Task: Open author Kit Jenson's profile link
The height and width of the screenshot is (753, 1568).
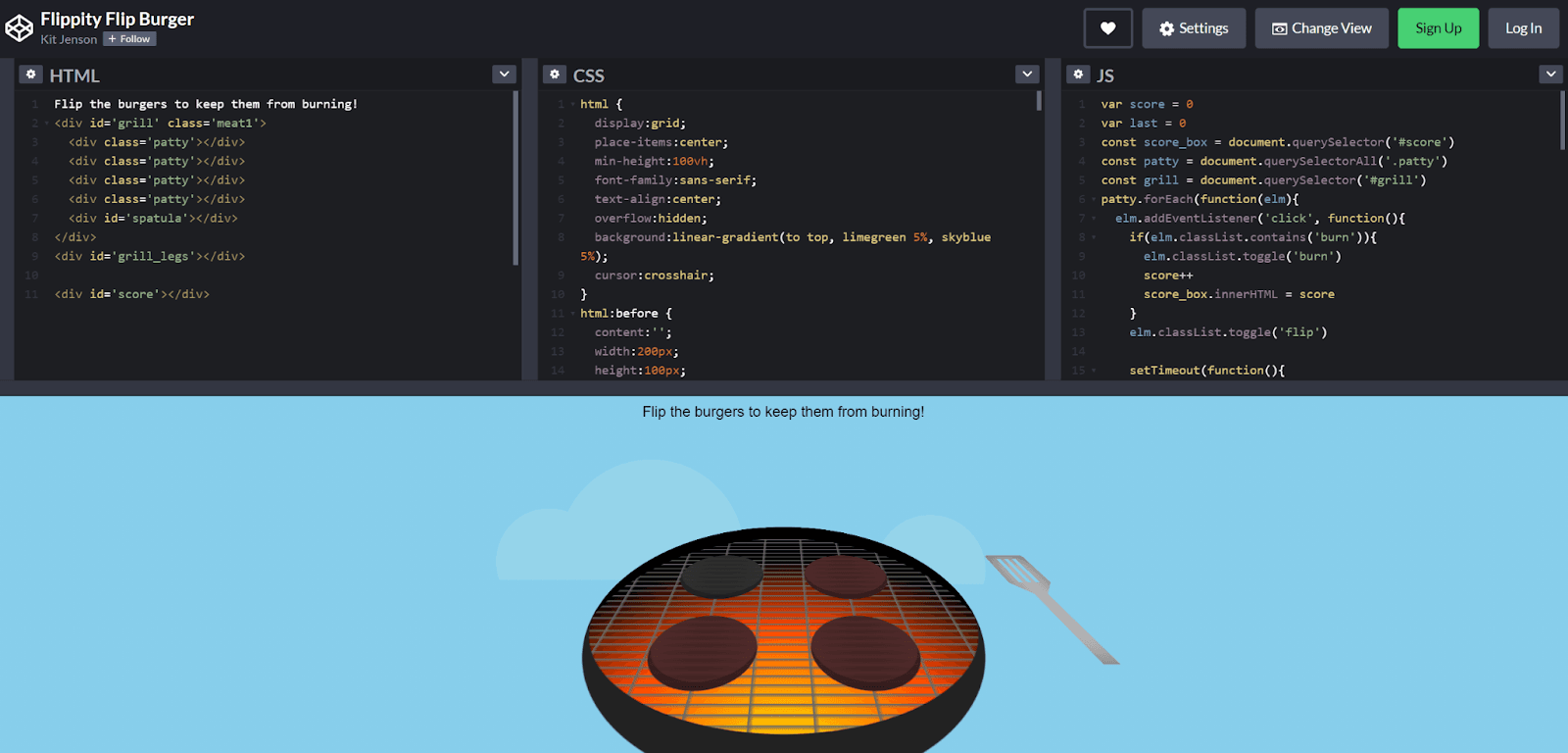Action: (x=69, y=39)
